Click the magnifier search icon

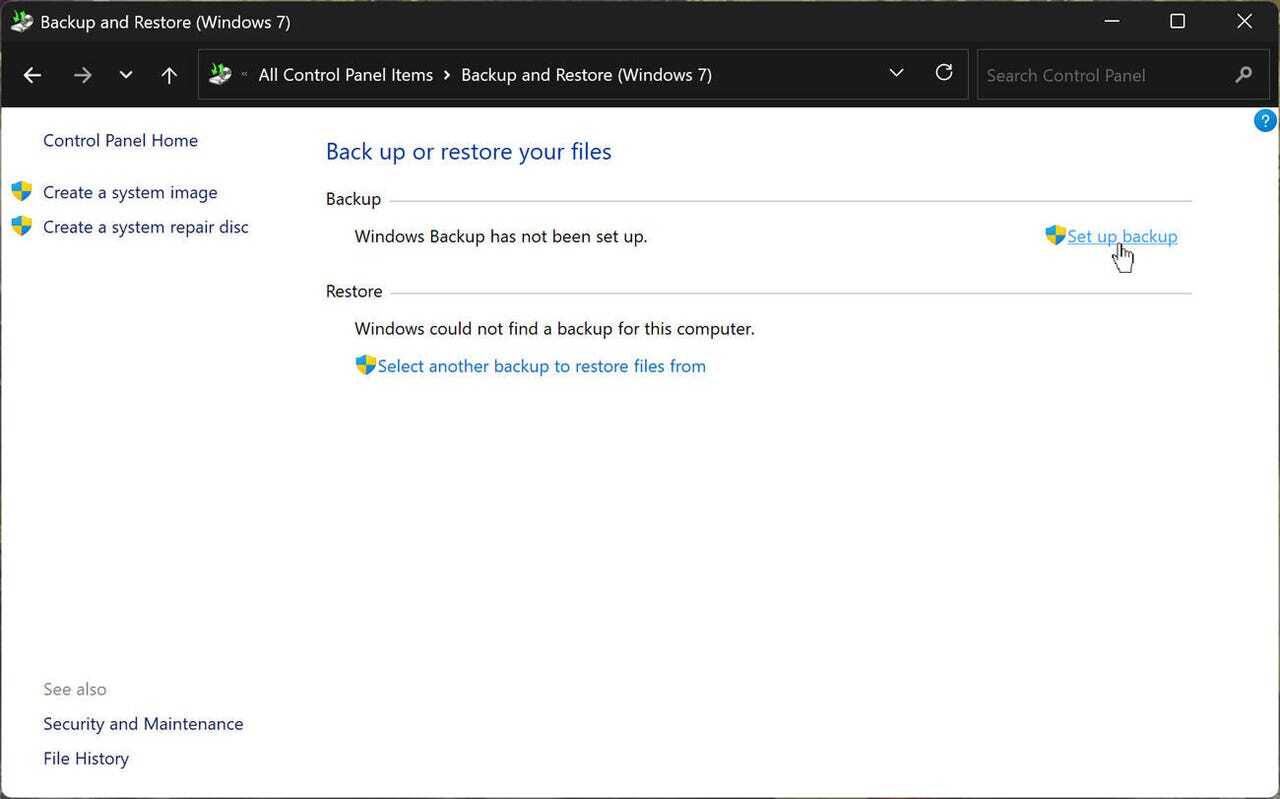pos(1243,75)
